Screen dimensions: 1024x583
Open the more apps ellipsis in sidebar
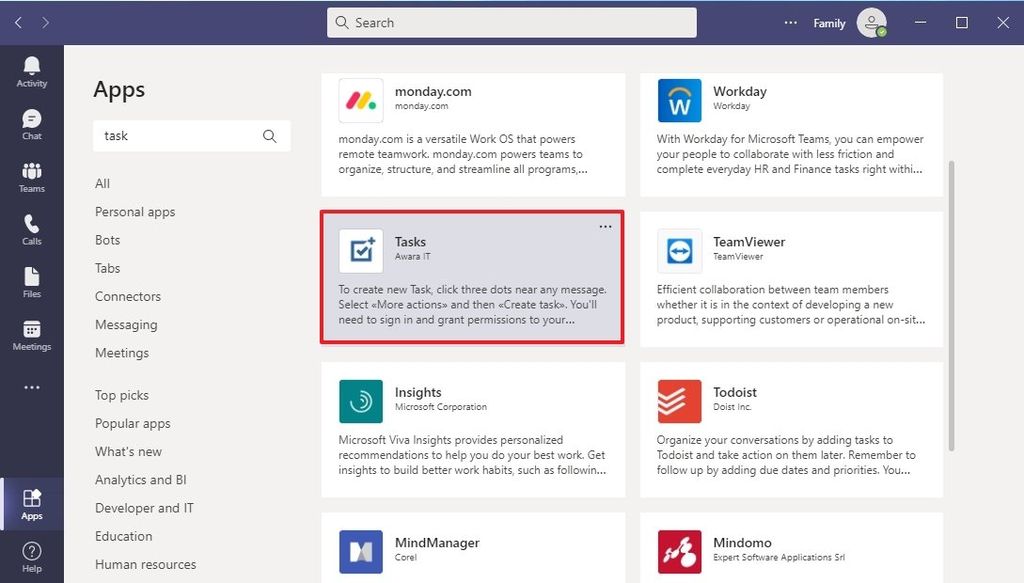click(x=31, y=385)
